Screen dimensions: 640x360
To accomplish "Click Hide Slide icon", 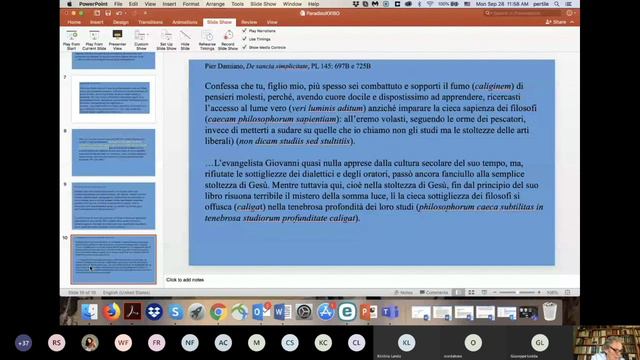I will (x=185, y=36).
